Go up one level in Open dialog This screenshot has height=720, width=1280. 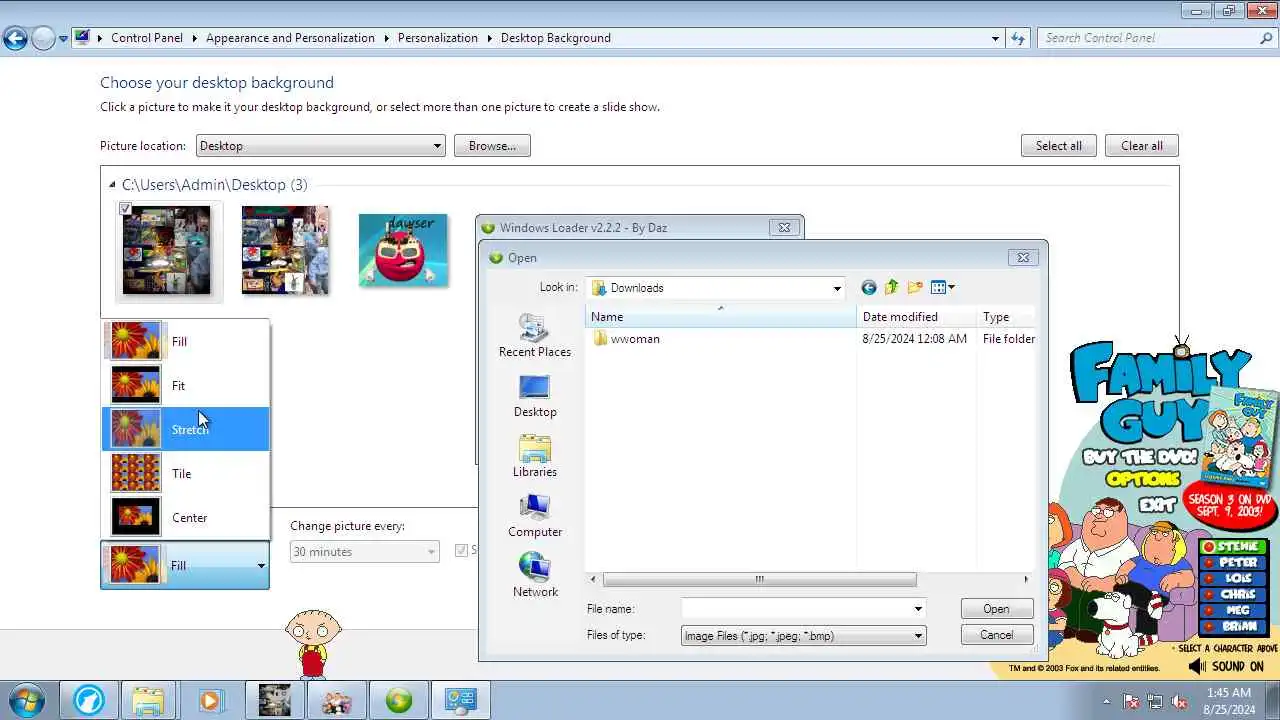pyautogui.click(x=891, y=288)
